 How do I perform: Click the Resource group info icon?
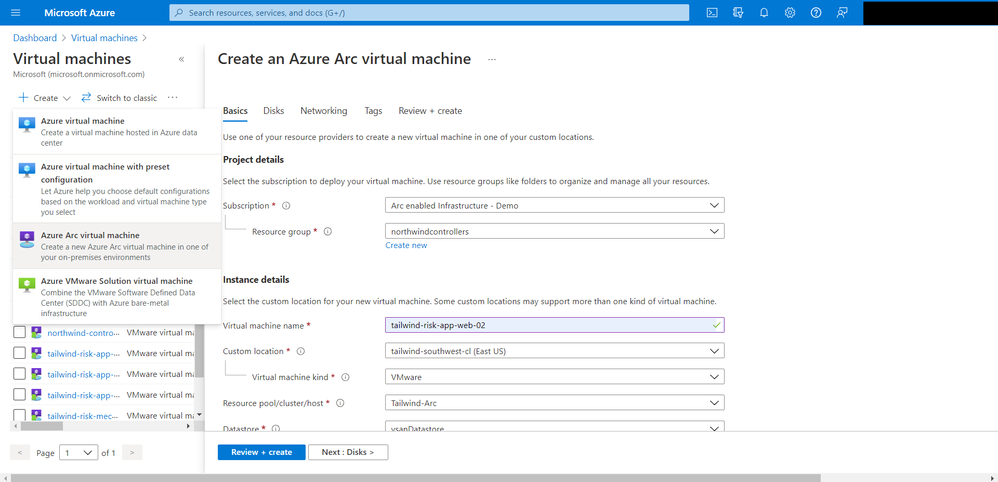pyautogui.click(x=328, y=232)
